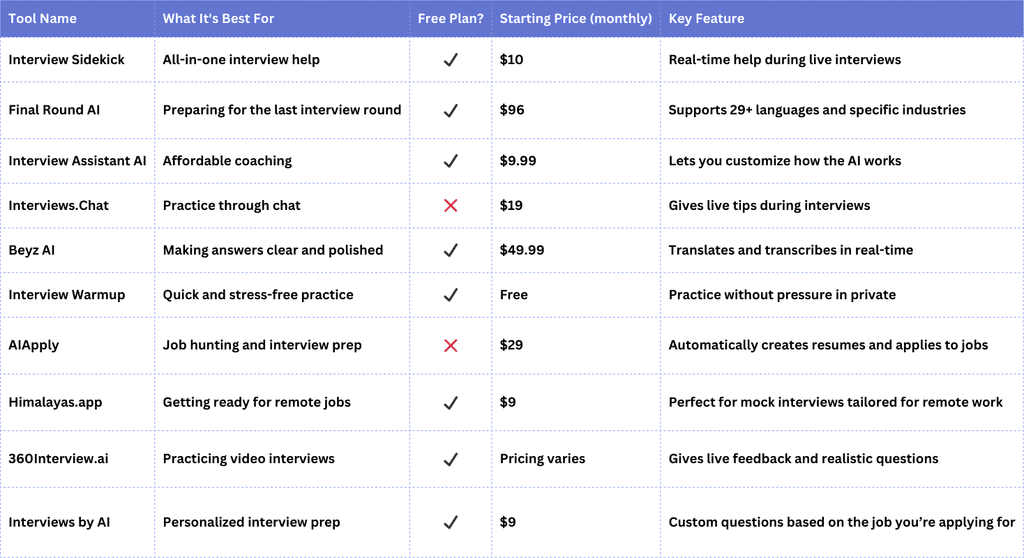Click the $49.99 price cell

coord(522,250)
